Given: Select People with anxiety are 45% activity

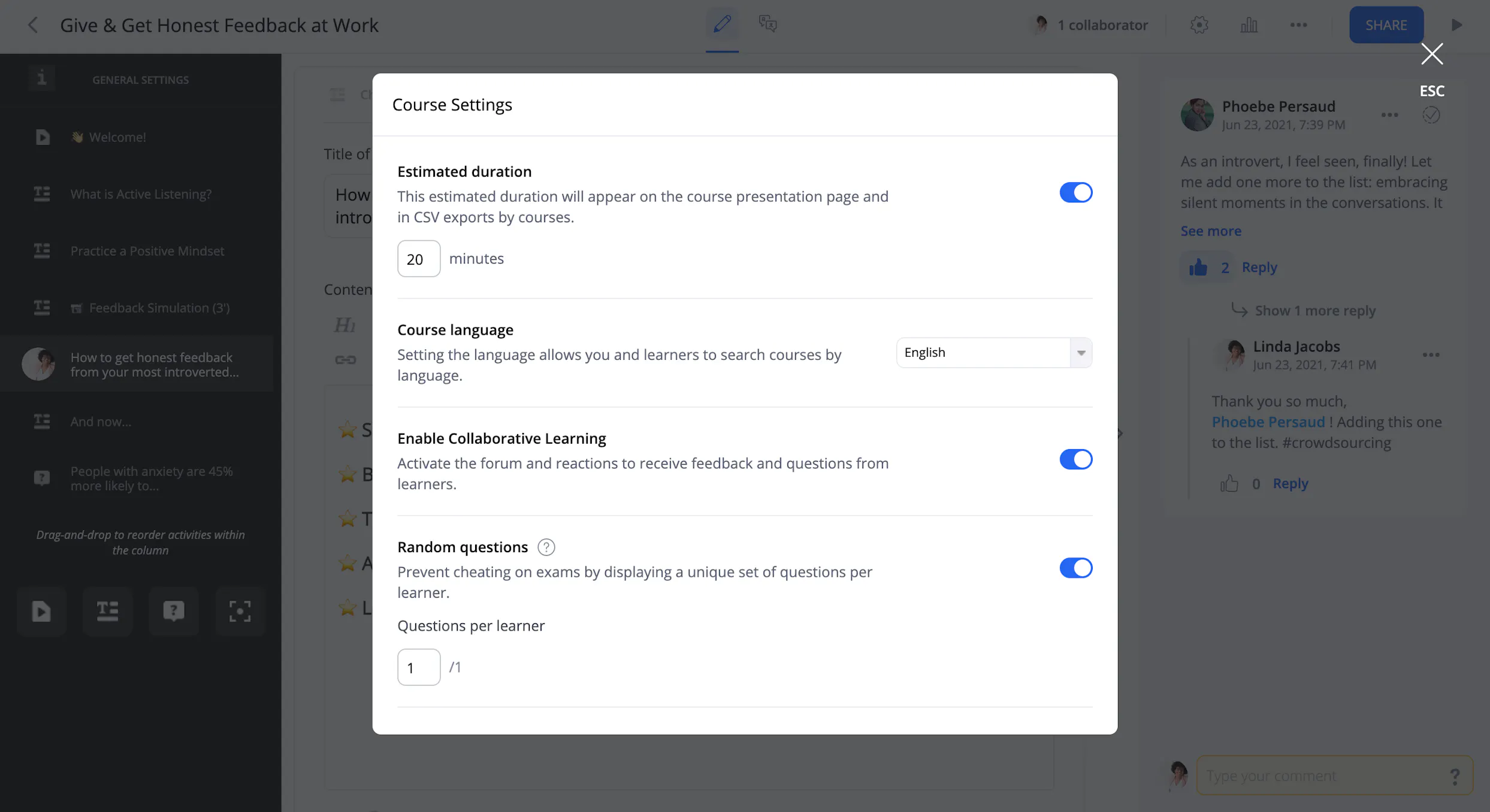Looking at the screenshot, I should [x=137, y=478].
